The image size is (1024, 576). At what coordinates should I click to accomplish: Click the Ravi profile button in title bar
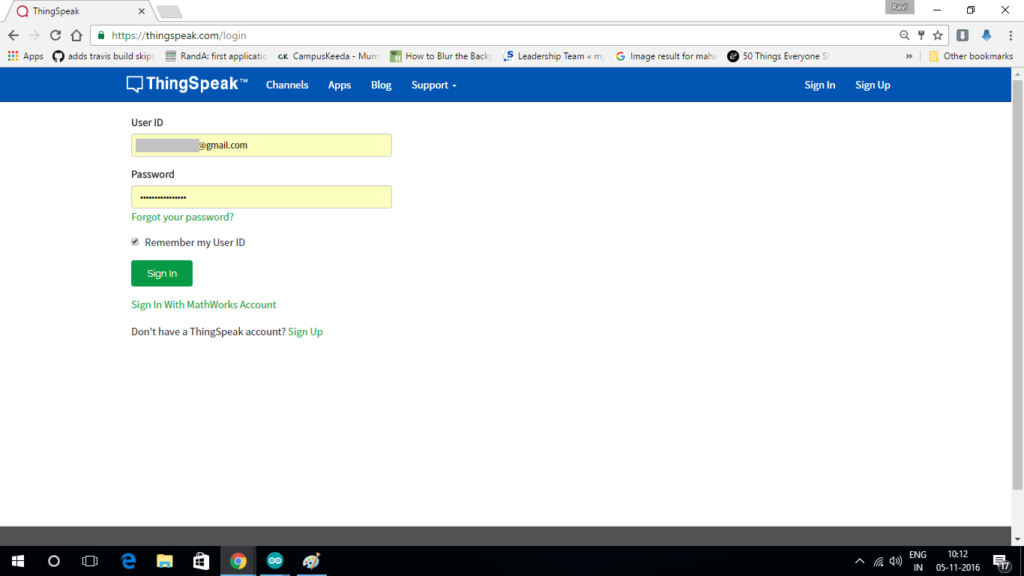point(899,7)
